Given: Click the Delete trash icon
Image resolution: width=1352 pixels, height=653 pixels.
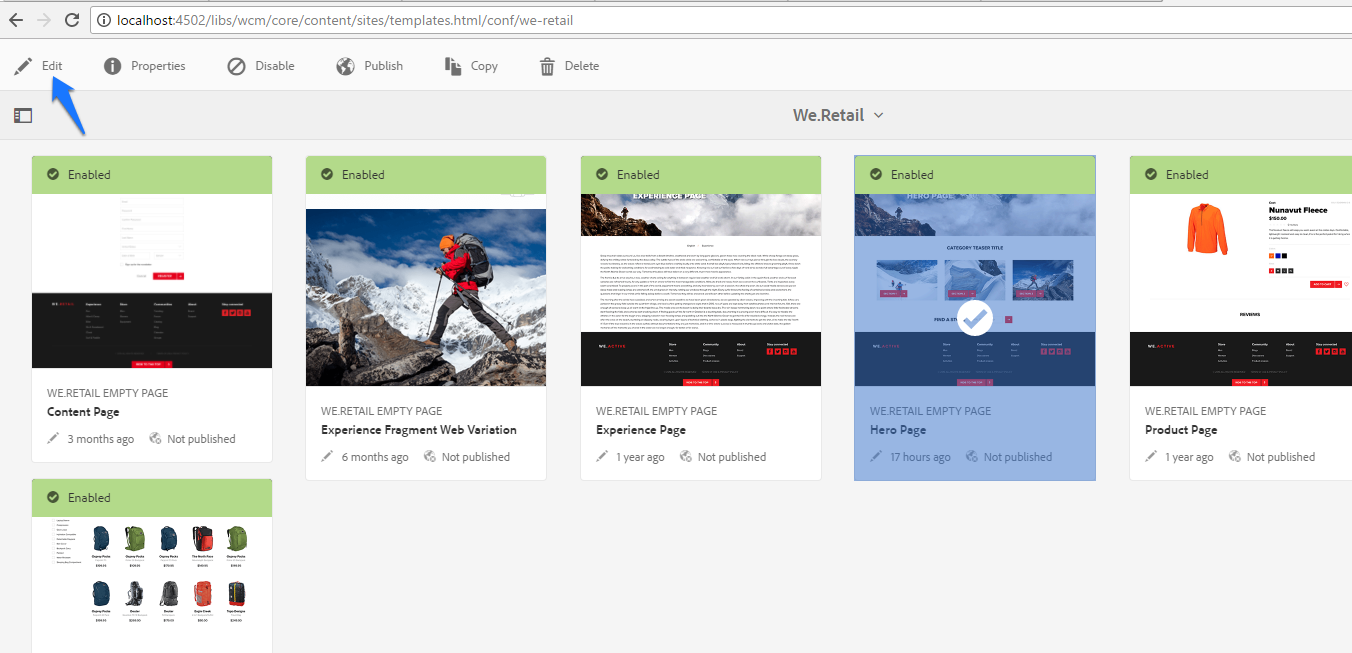Looking at the screenshot, I should pyautogui.click(x=547, y=66).
